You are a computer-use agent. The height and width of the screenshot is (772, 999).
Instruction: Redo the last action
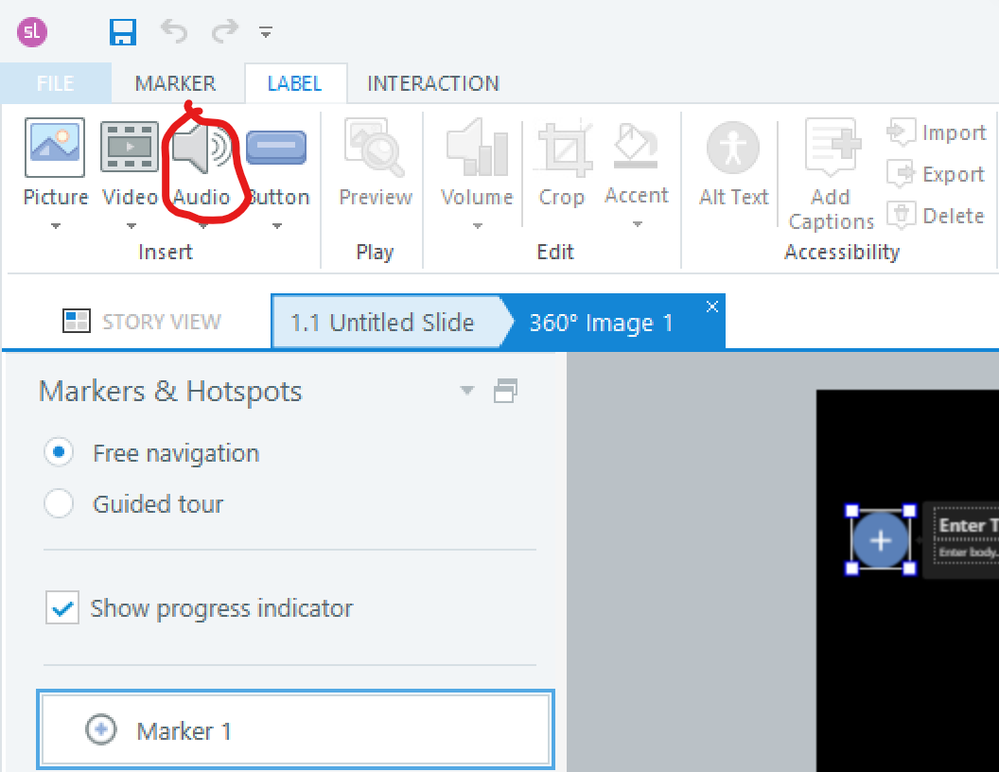[225, 31]
